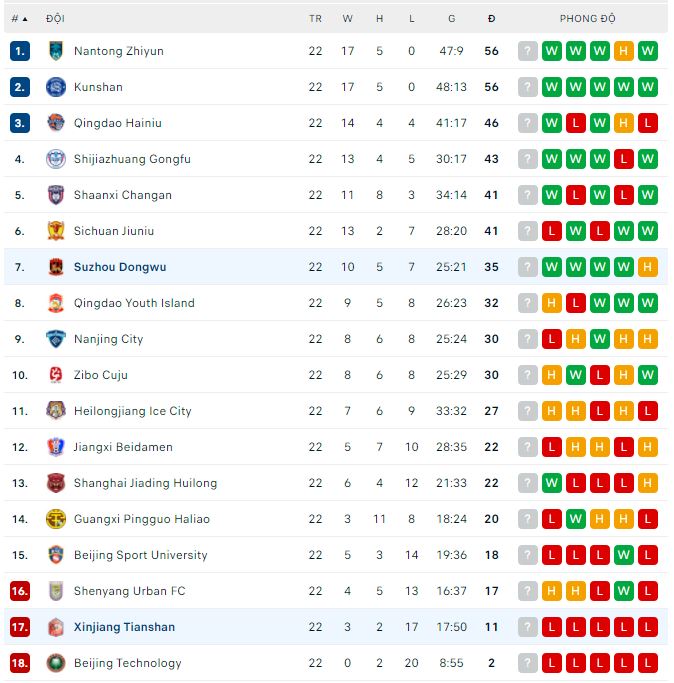Sort table by the Đ points column

491,19
